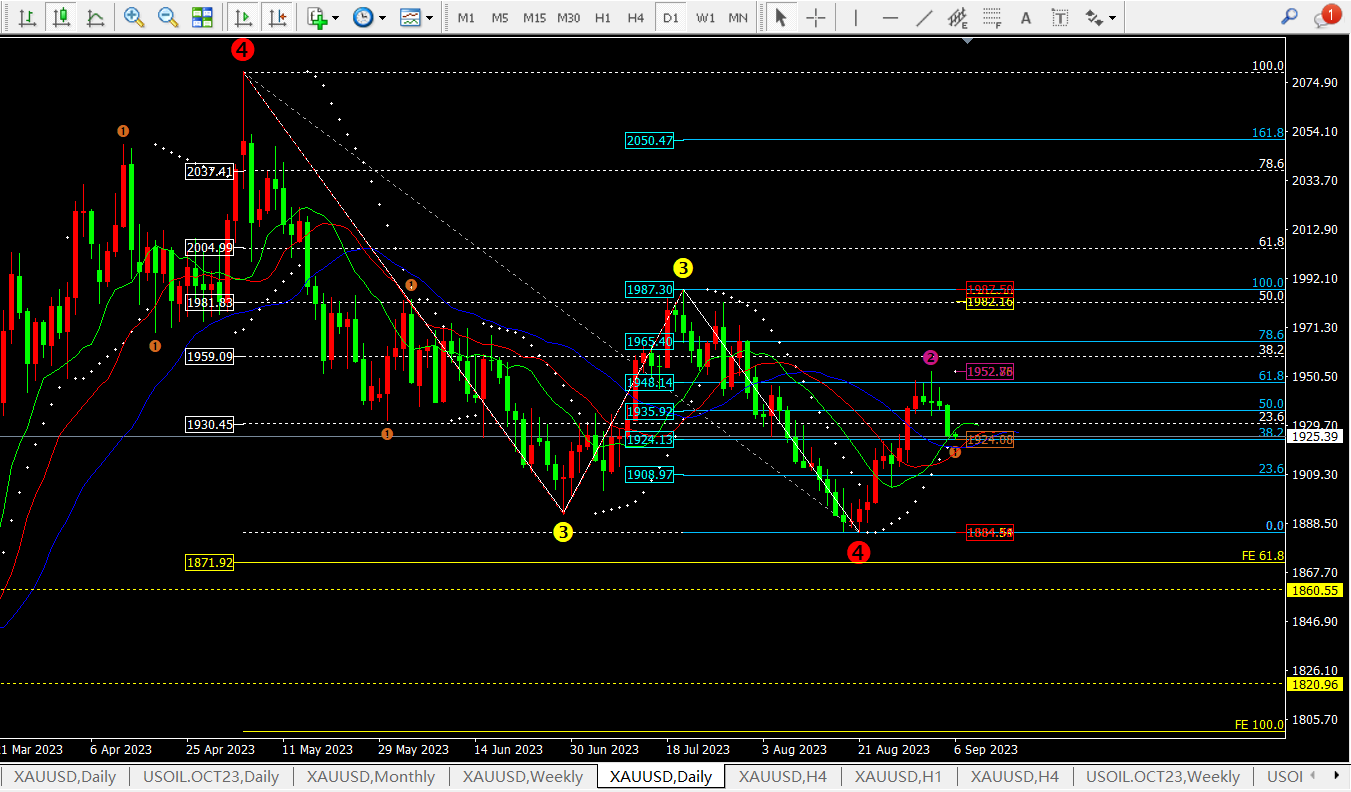Select the arrow cursor tool
The image size is (1351, 792).
[781, 17]
